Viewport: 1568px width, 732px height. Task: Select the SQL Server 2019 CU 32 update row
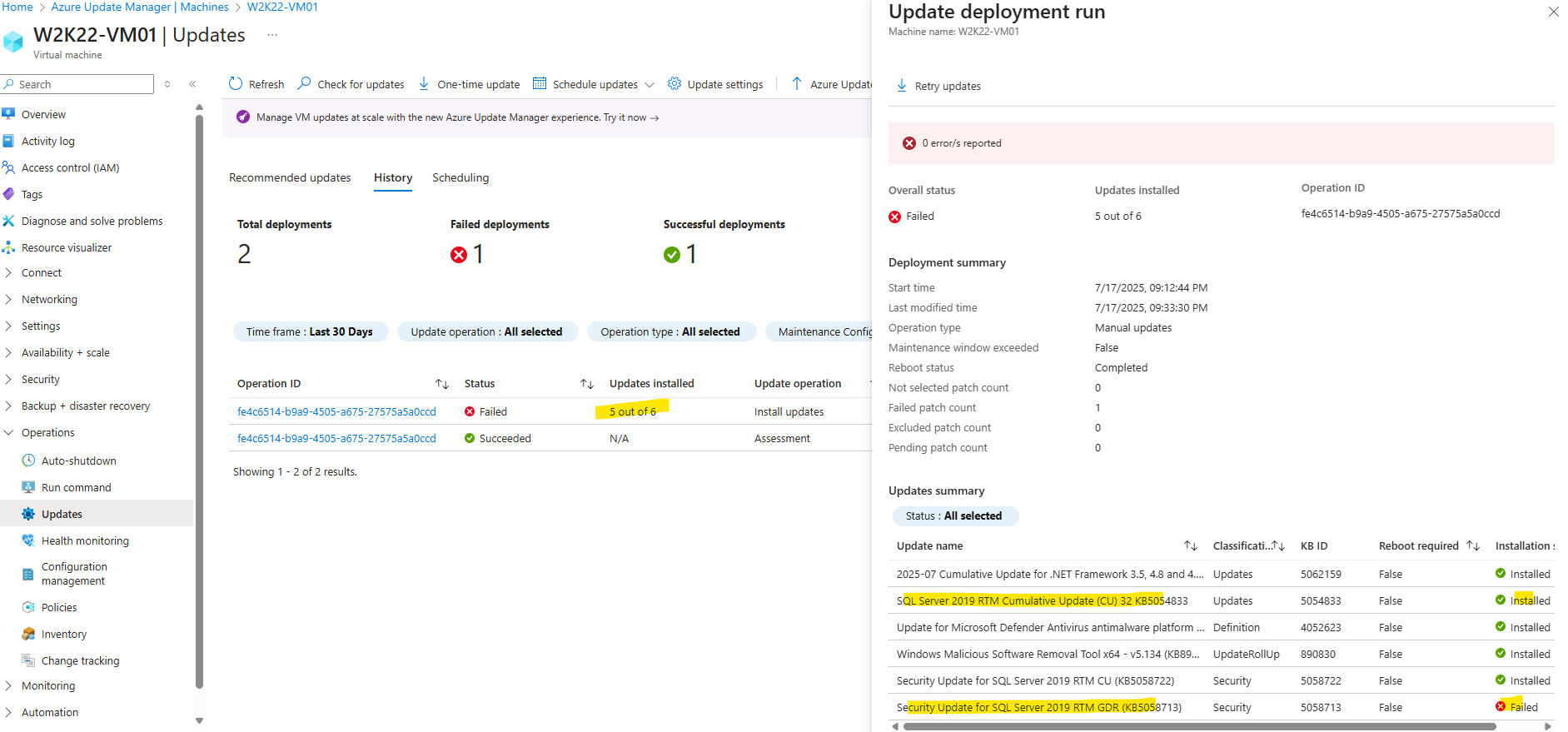pyautogui.click(x=1222, y=600)
